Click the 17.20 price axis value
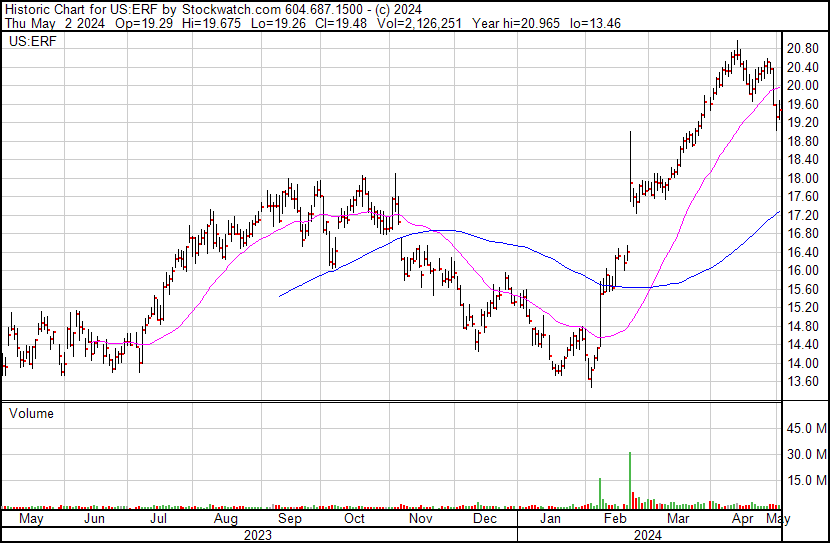830x543 pixels. pyautogui.click(x=803, y=215)
